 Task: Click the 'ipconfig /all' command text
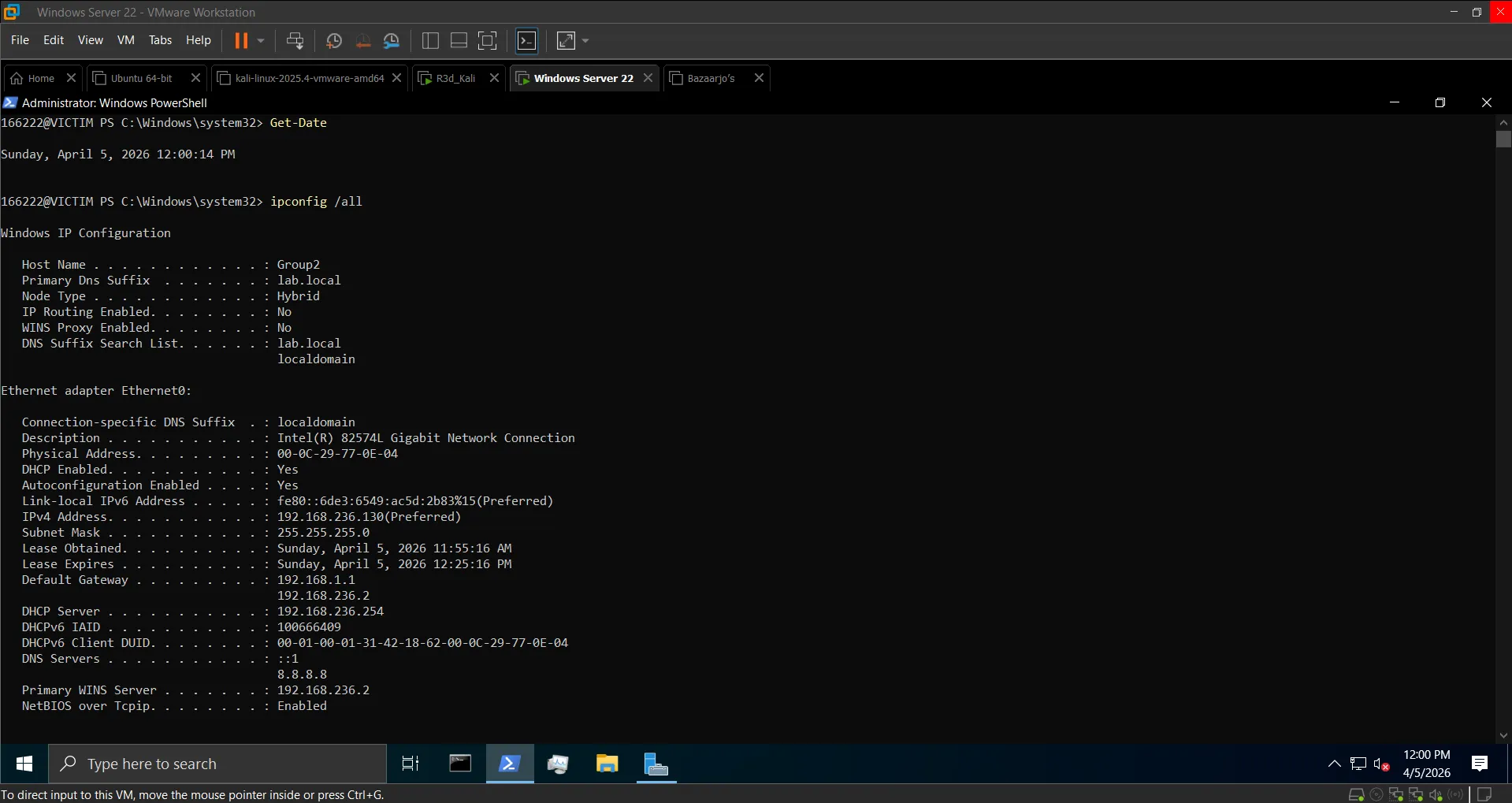tap(316, 202)
